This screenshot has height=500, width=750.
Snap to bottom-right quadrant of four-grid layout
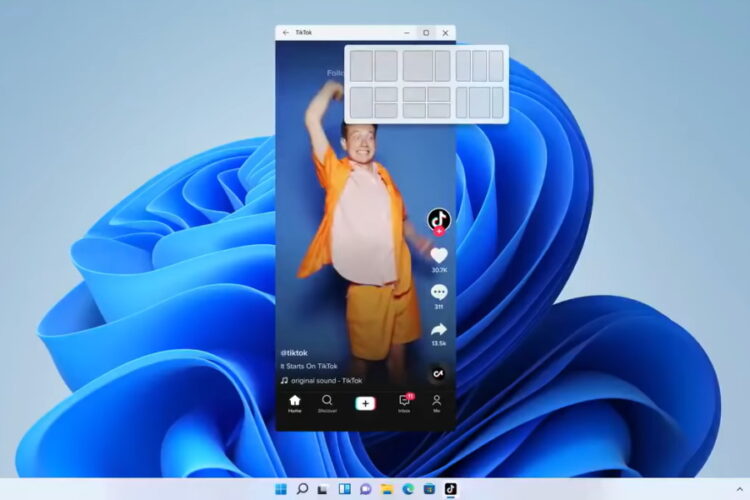[439, 111]
